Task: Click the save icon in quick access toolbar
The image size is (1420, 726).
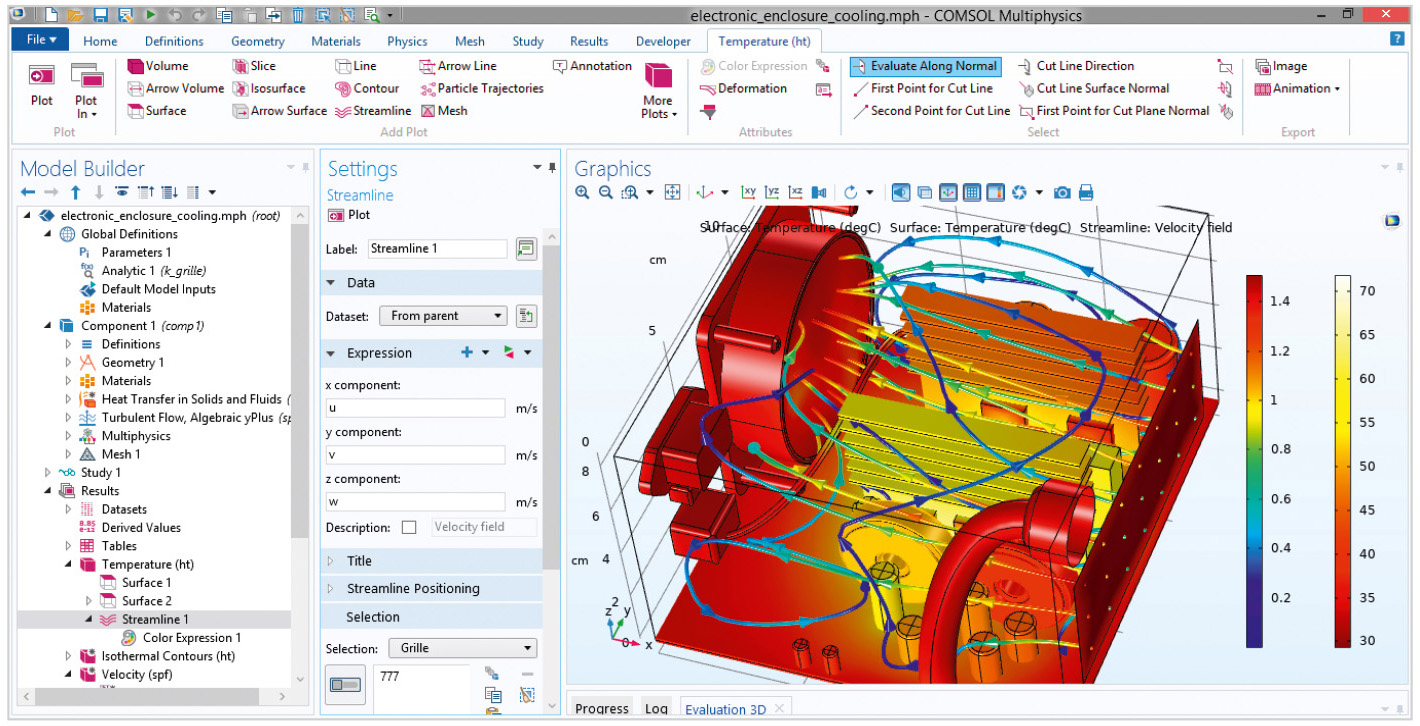Action: [101, 15]
